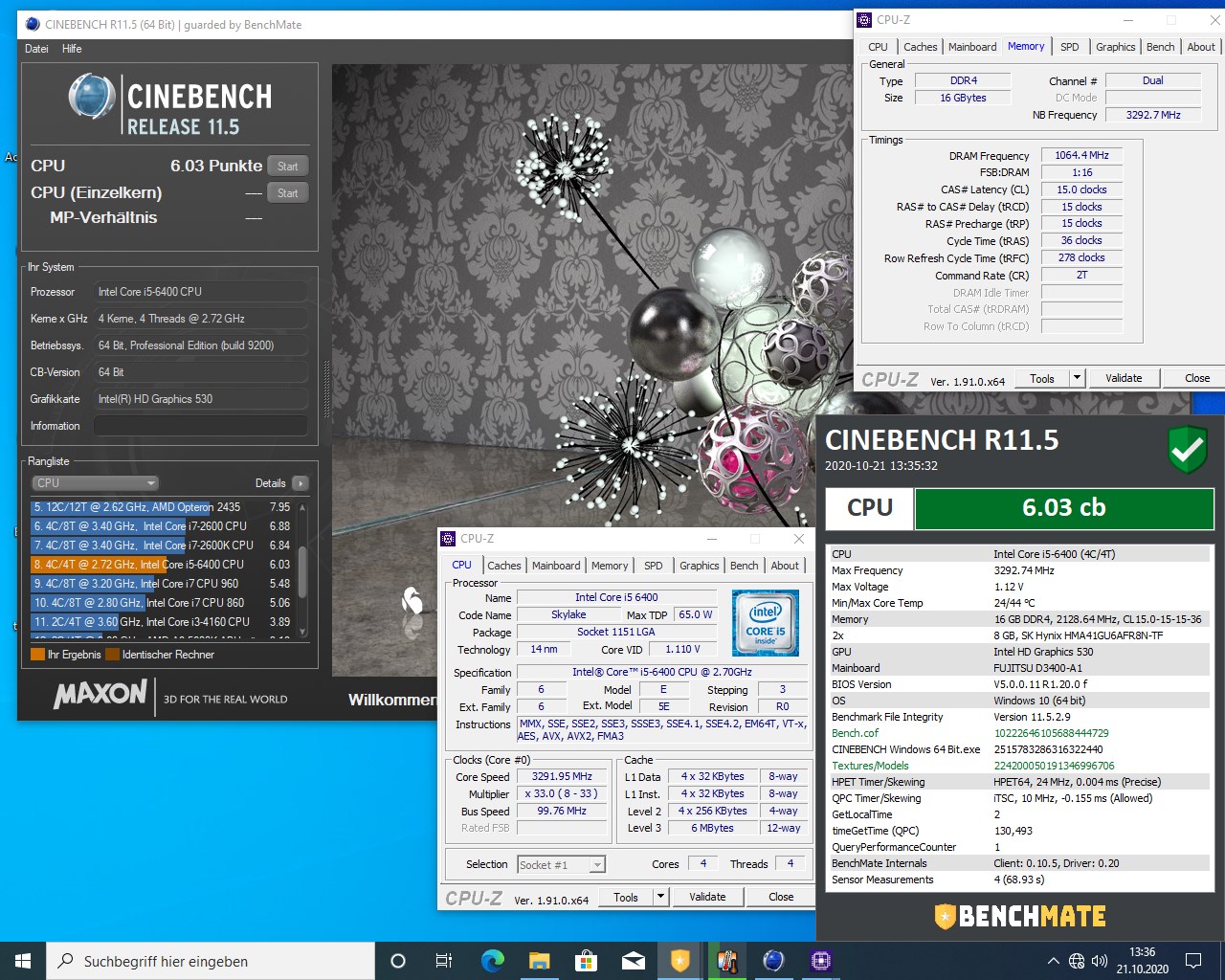Select the AMD Opteron 2435 ranking entry
Viewport: 1225px width, 980px height.
[163, 507]
